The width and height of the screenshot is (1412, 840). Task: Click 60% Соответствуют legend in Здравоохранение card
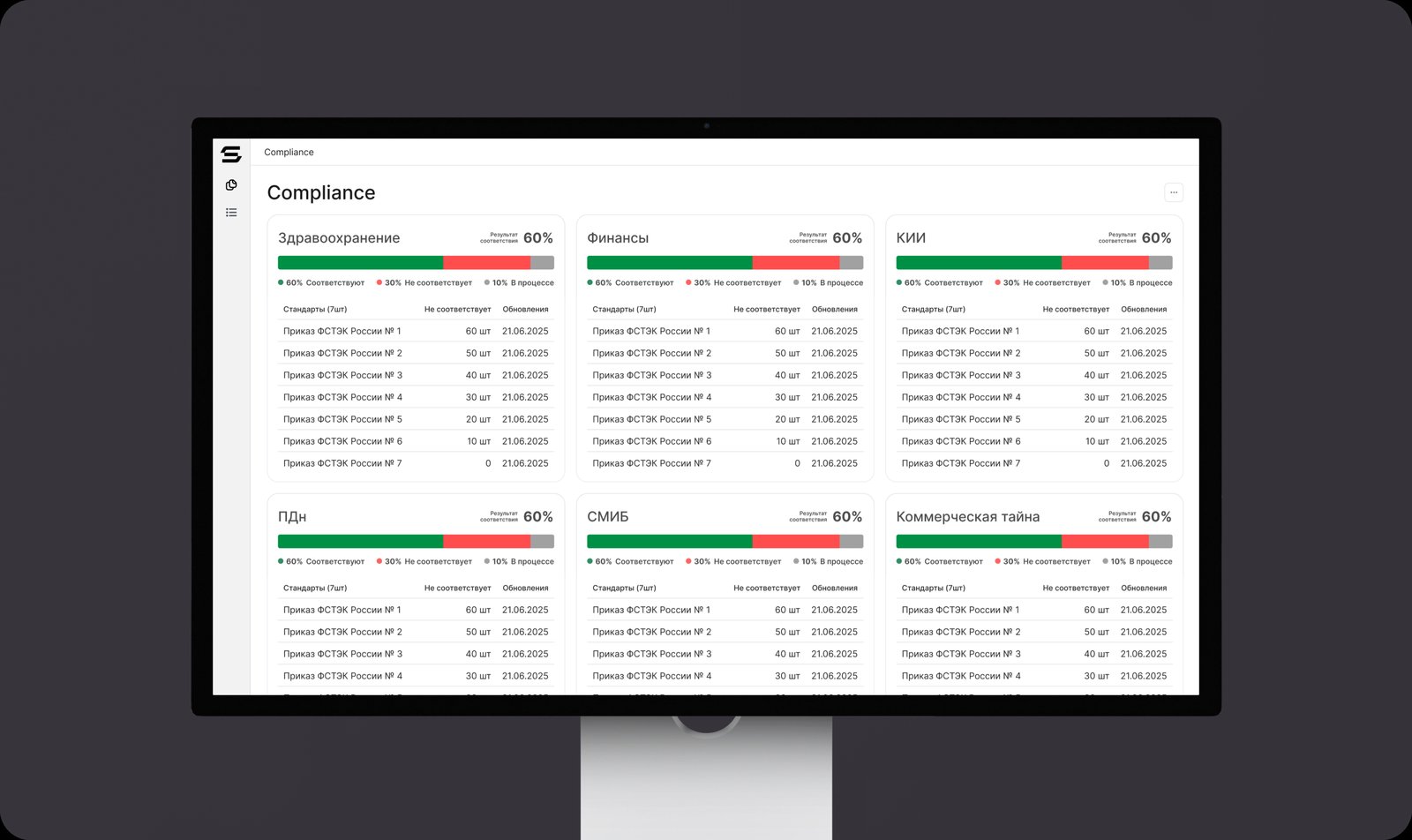point(321,283)
